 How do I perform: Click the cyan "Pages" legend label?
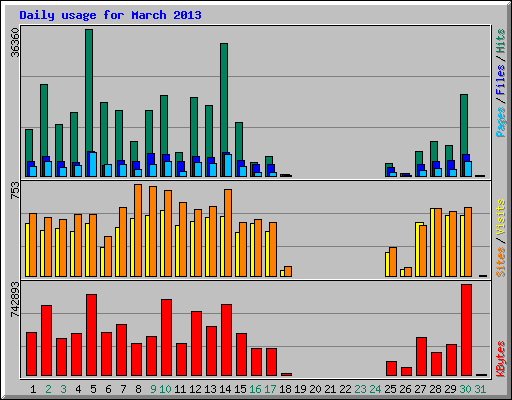pos(501,122)
